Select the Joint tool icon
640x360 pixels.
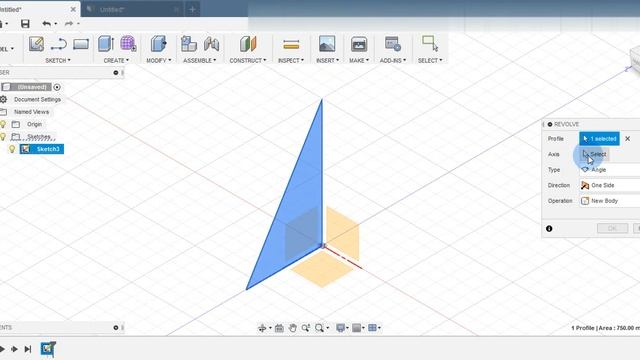tap(211, 44)
